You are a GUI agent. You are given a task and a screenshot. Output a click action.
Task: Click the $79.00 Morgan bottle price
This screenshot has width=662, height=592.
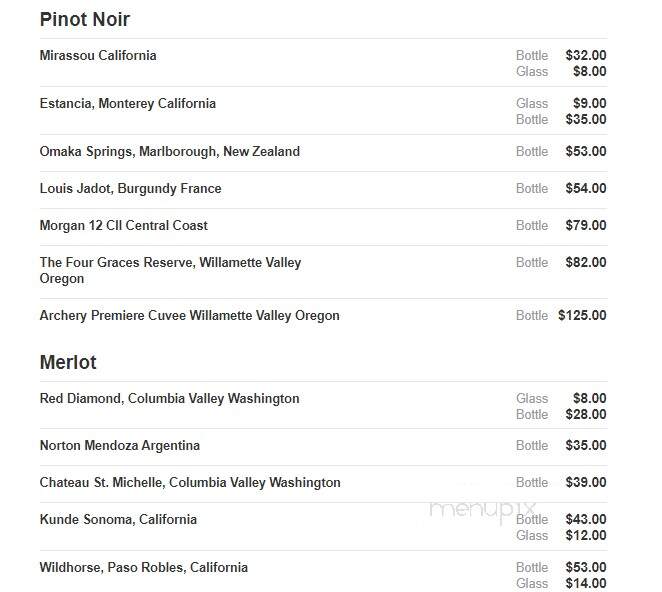(586, 225)
